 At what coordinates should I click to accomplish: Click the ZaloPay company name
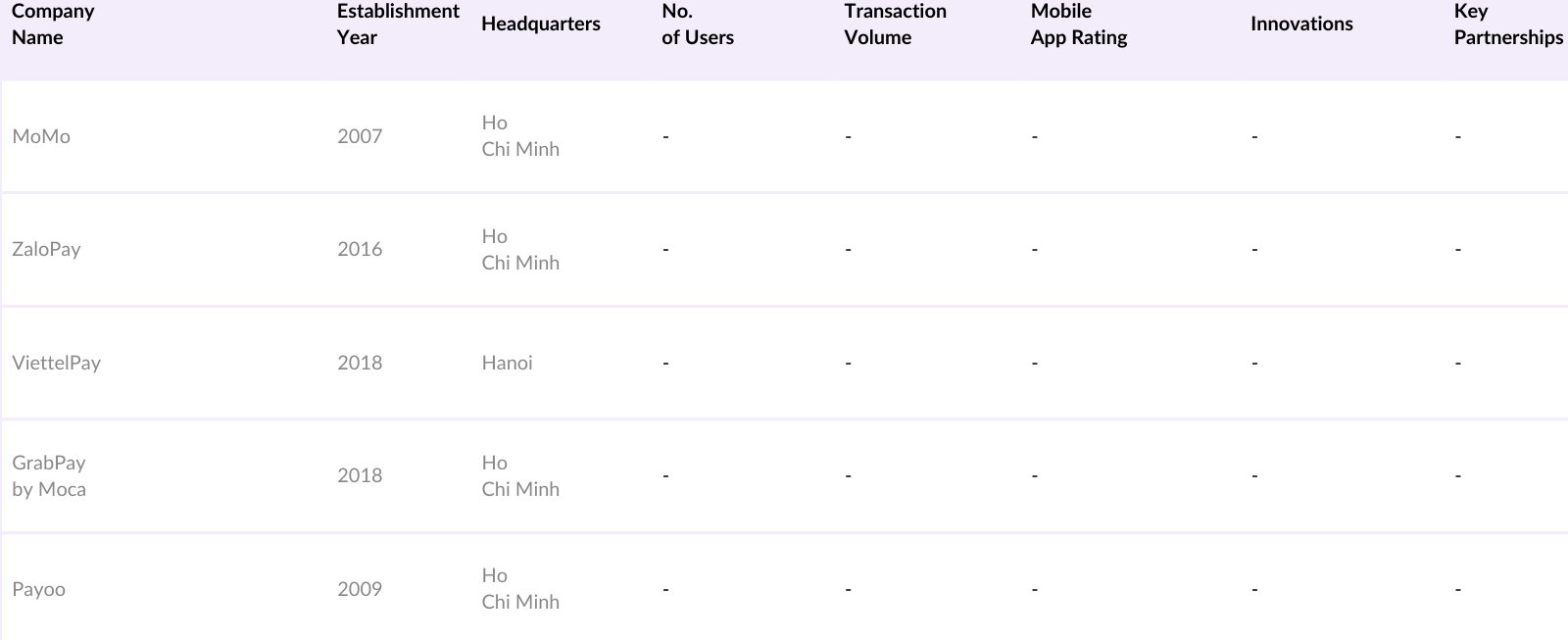click(46, 249)
